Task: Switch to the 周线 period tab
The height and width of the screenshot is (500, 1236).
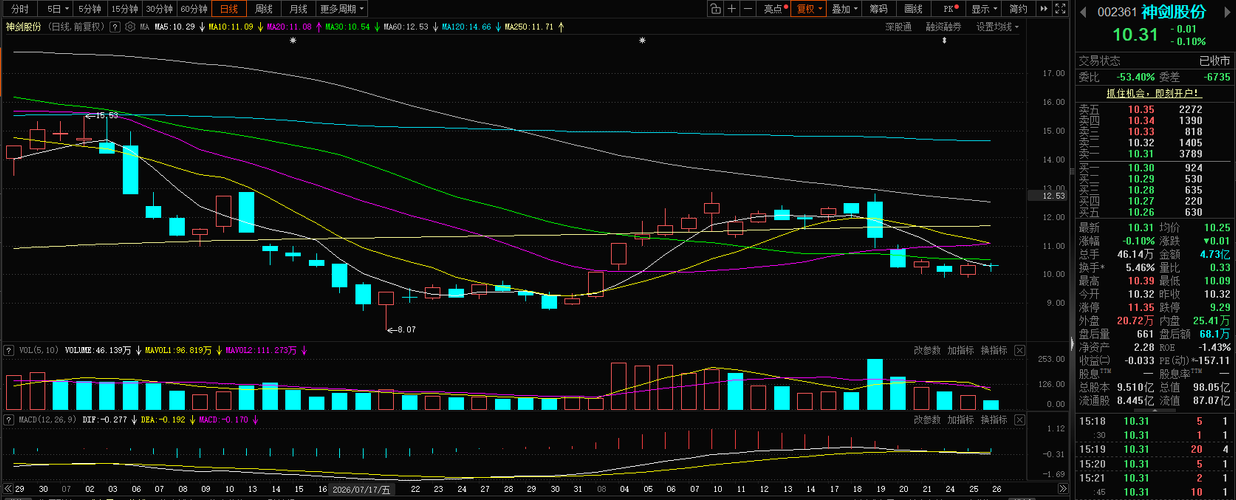Action: [264, 8]
